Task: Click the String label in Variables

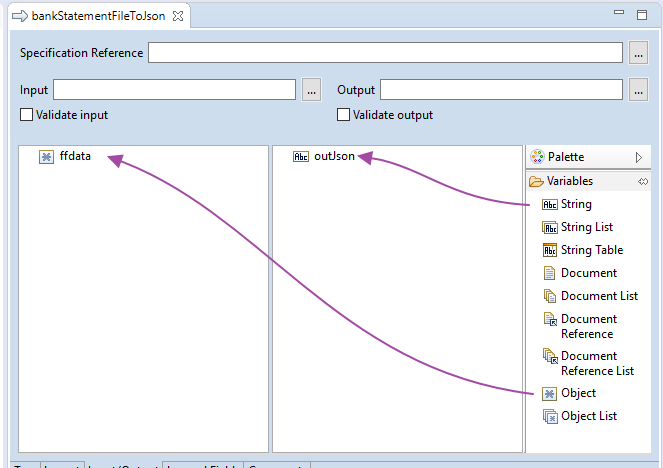Action: pyautogui.click(x=576, y=204)
